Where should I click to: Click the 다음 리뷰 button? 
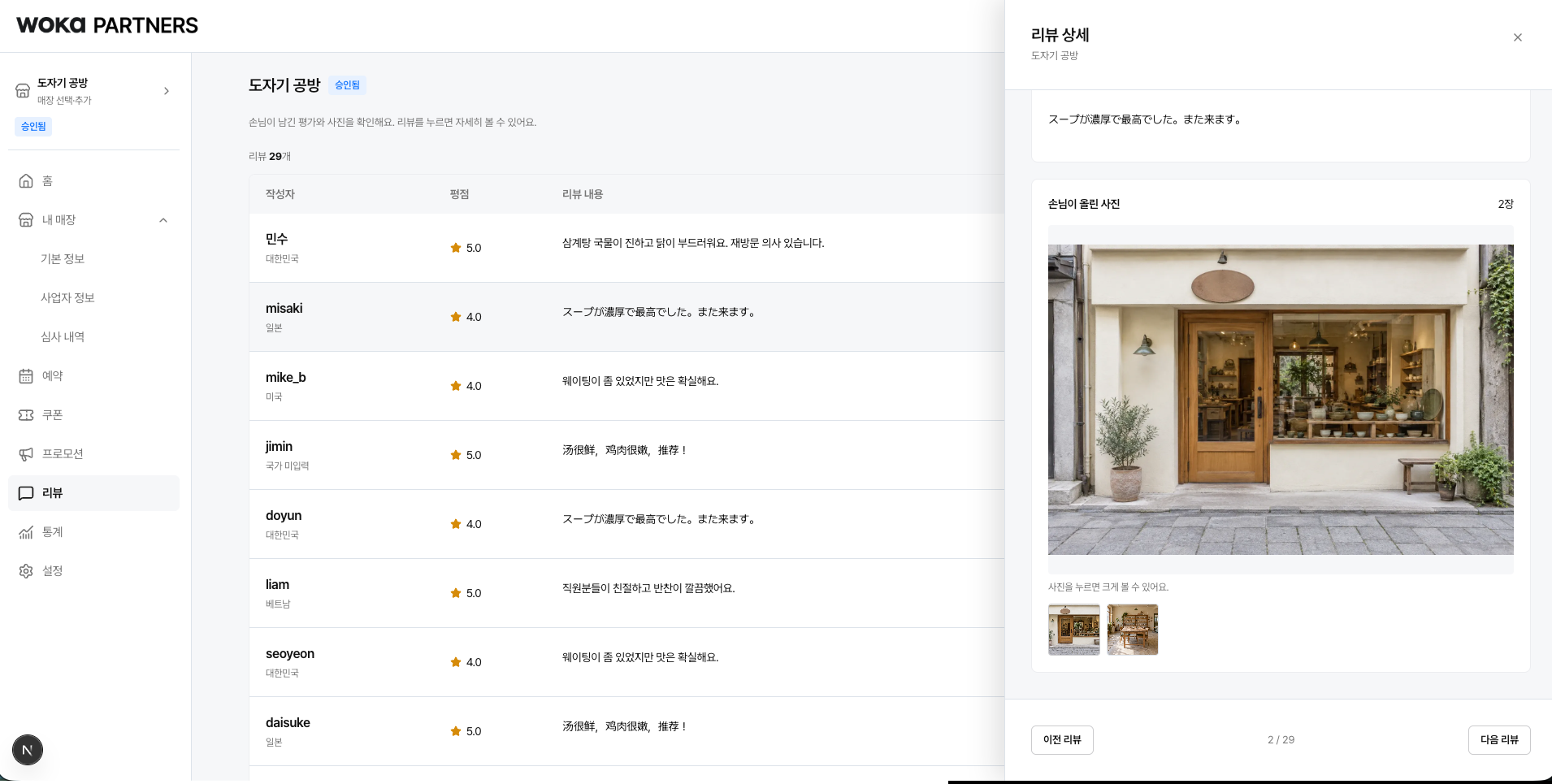point(1499,740)
